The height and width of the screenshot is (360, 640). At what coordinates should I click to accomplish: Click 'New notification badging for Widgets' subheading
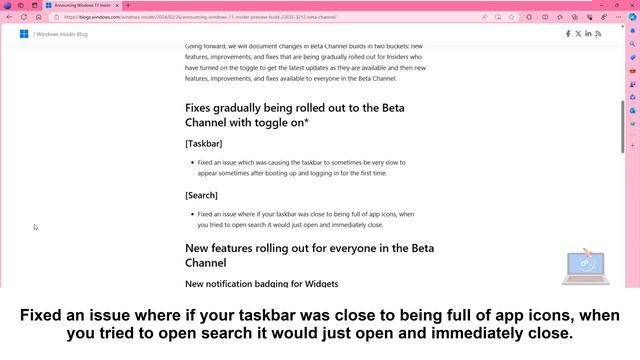(x=262, y=283)
